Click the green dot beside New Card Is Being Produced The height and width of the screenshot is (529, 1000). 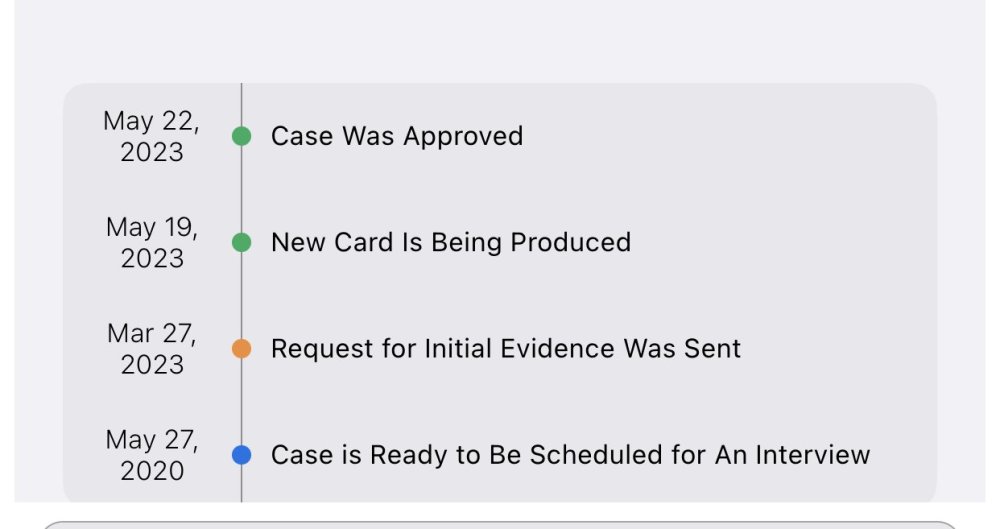241,242
